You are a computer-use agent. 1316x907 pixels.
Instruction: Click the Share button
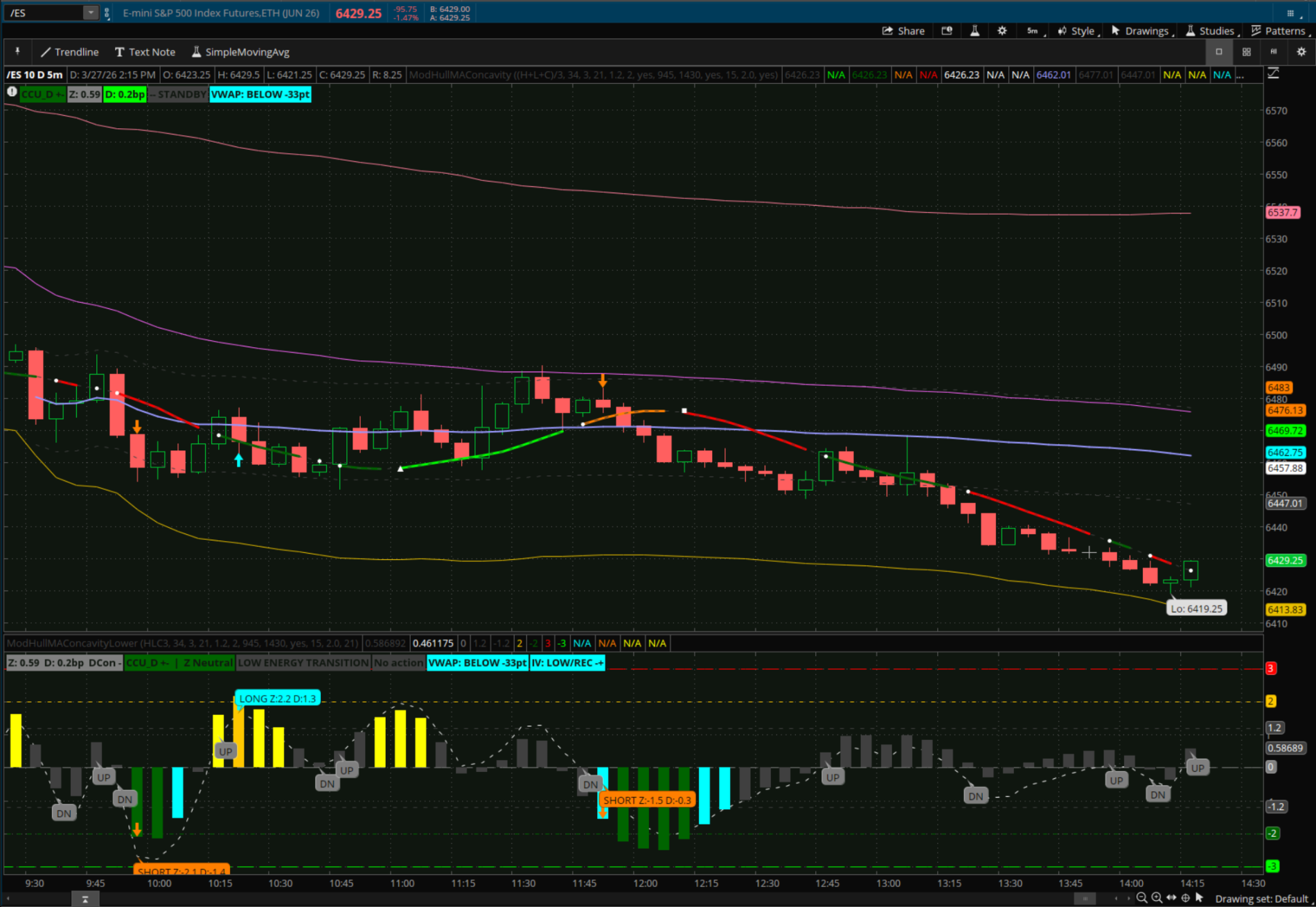[x=903, y=30]
